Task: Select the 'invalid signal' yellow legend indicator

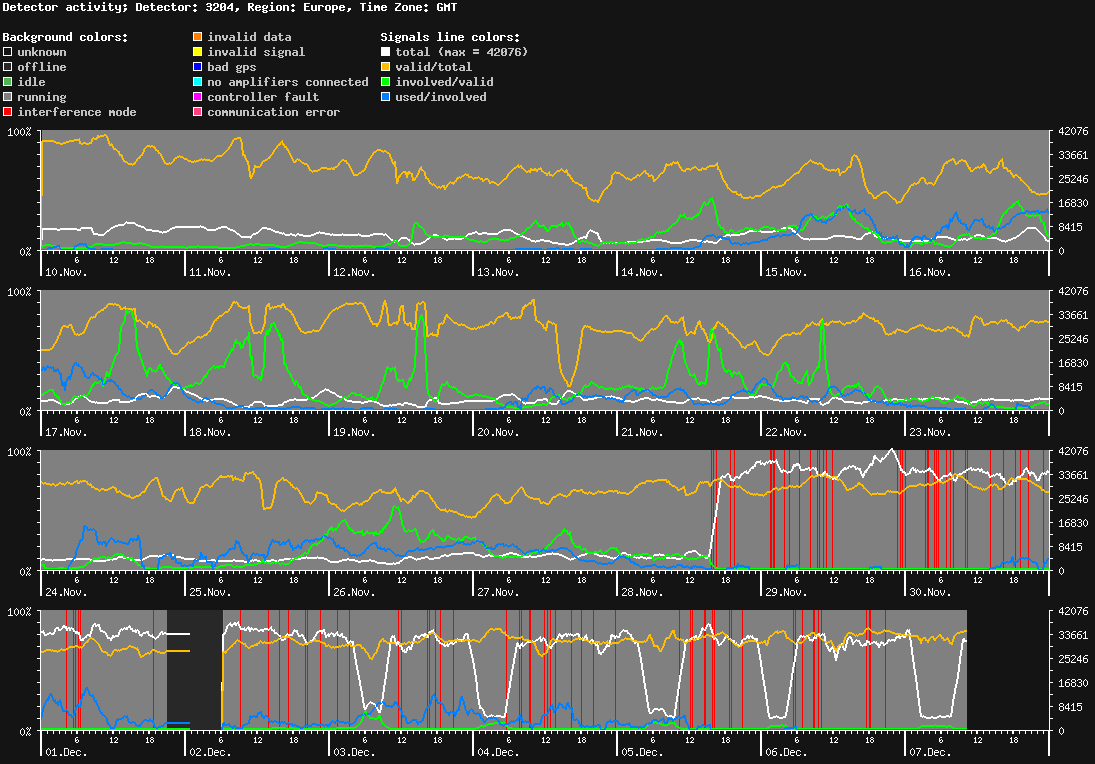Action: pyautogui.click(x=197, y=51)
